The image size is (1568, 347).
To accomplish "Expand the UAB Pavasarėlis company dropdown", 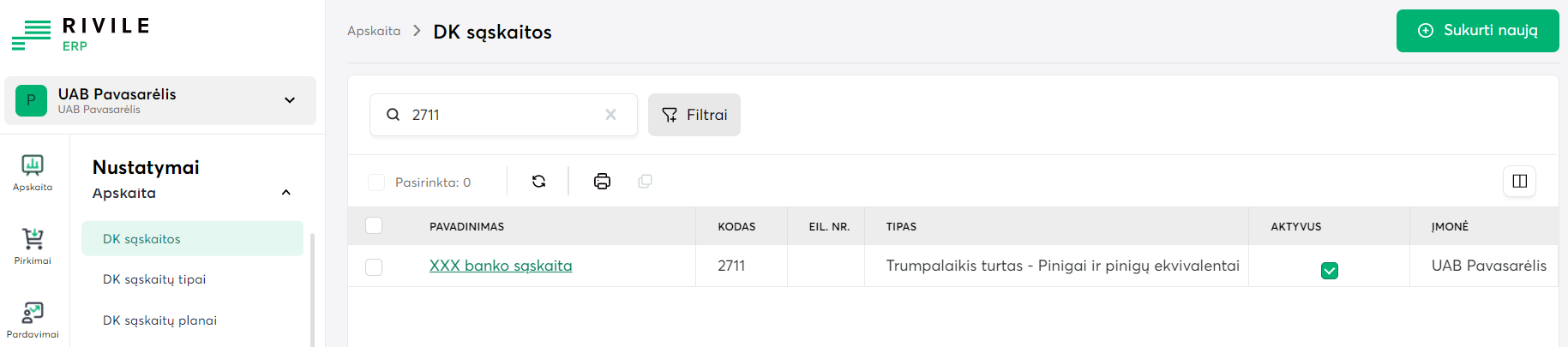I will pyautogui.click(x=290, y=100).
